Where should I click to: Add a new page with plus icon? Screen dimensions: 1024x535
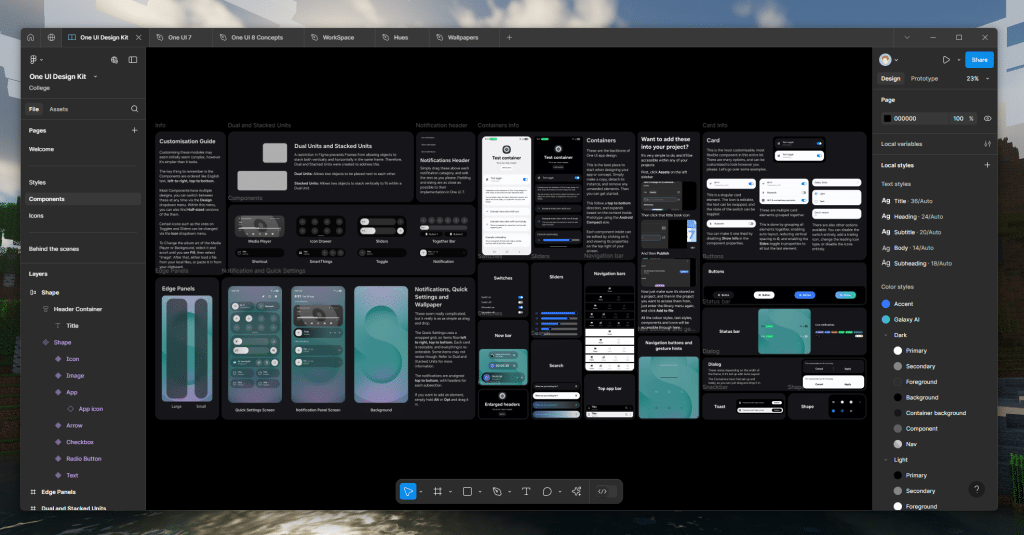point(135,130)
